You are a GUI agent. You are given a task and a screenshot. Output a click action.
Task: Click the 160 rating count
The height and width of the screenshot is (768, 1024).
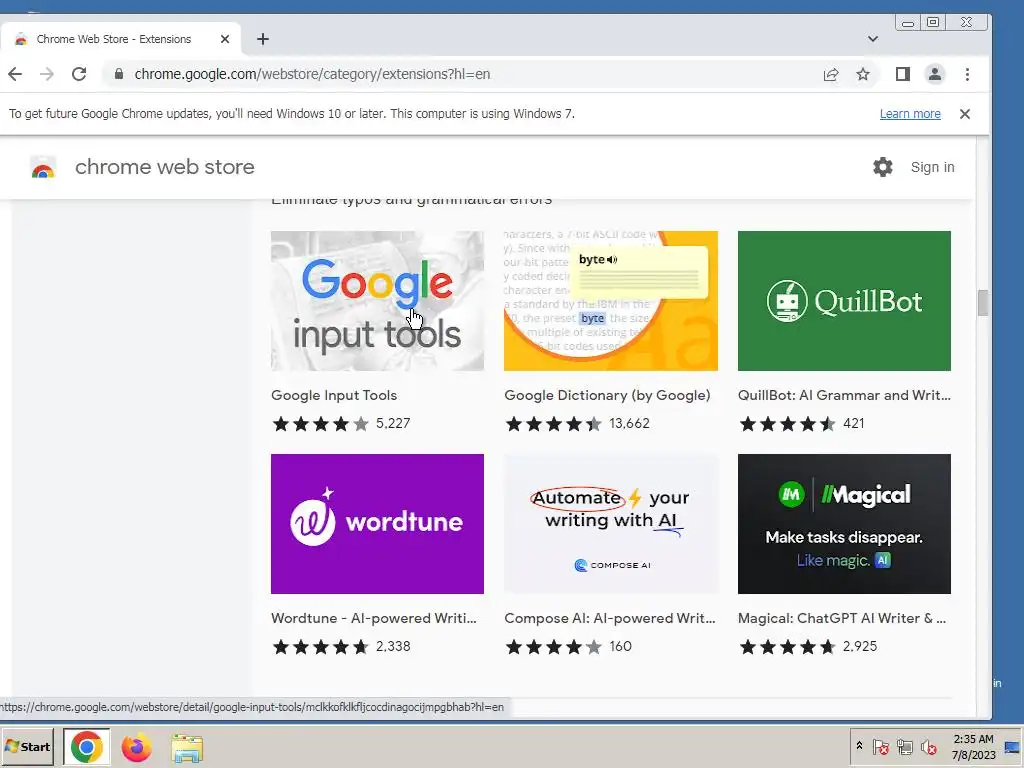click(620, 647)
